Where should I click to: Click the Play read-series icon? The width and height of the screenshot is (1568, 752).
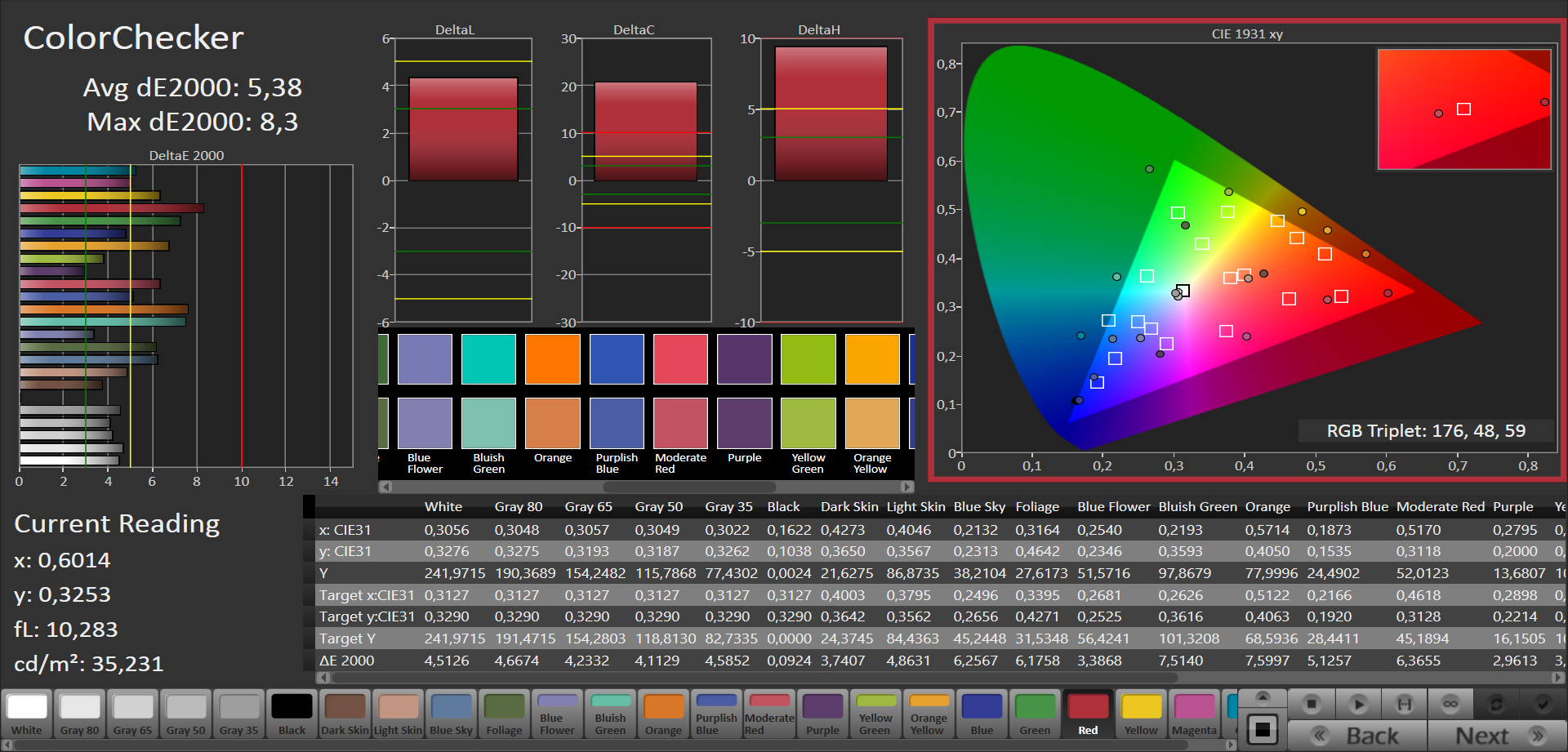click(1358, 704)
